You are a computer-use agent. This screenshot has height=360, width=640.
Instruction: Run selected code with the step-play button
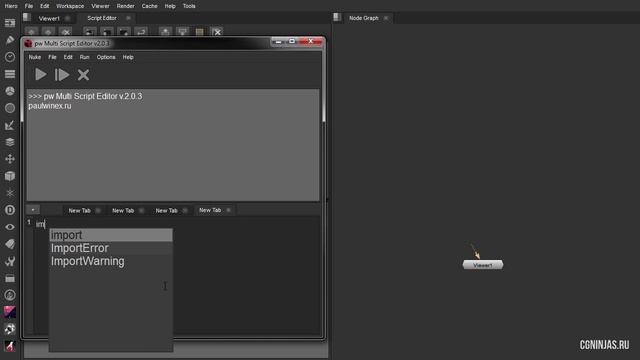pyautogui.click(x=62, y=75)
